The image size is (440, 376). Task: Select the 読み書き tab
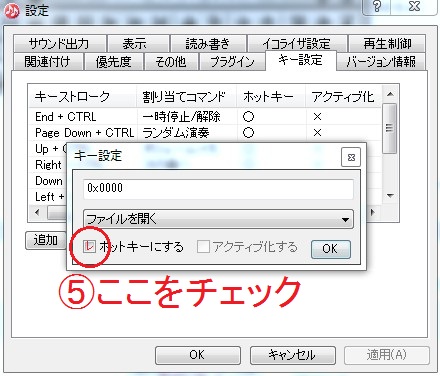208,43
